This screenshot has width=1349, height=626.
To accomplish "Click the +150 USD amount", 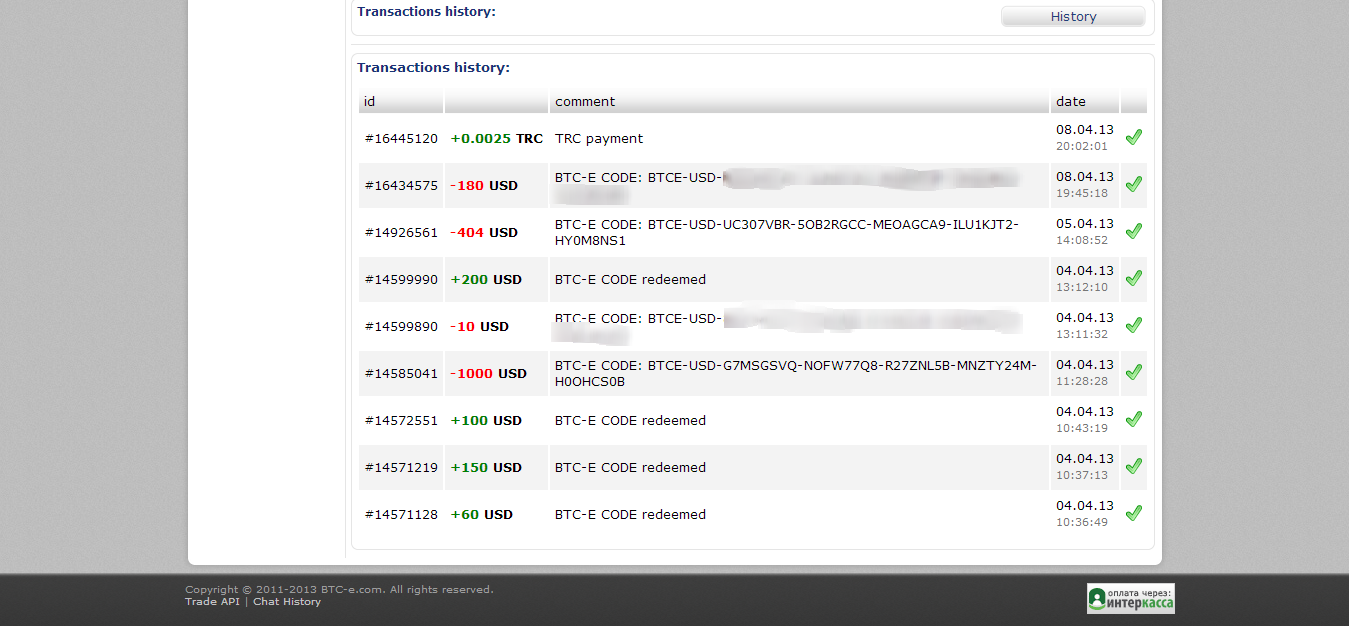I will 486,468.
